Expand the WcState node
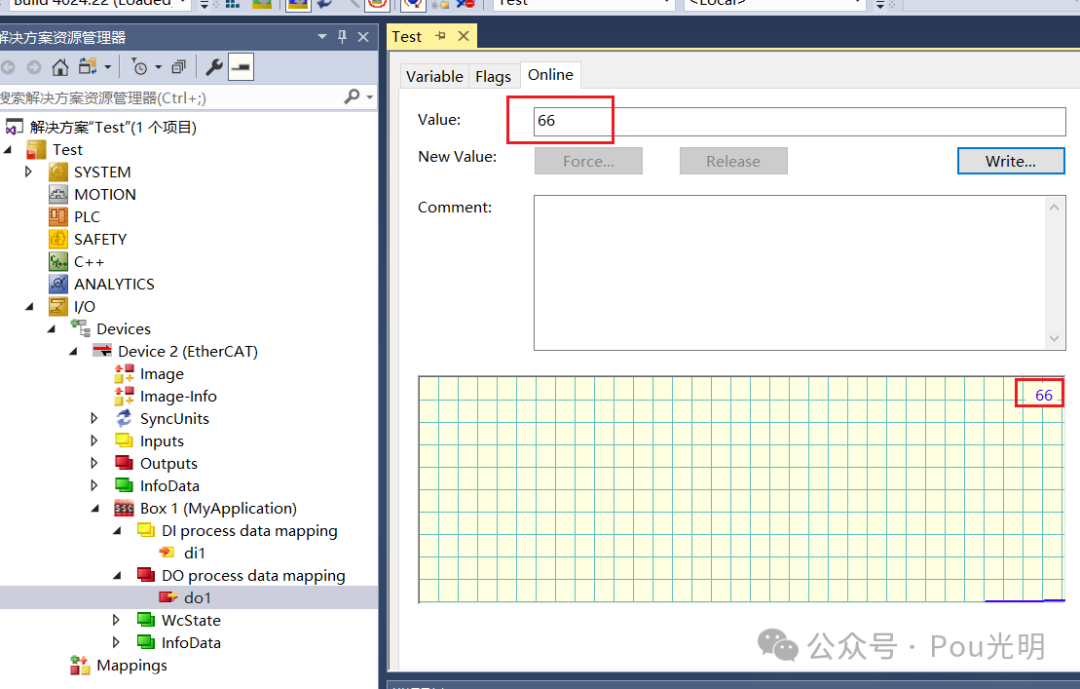Viewport: 1080px width, 689px height. click(116, 620)
